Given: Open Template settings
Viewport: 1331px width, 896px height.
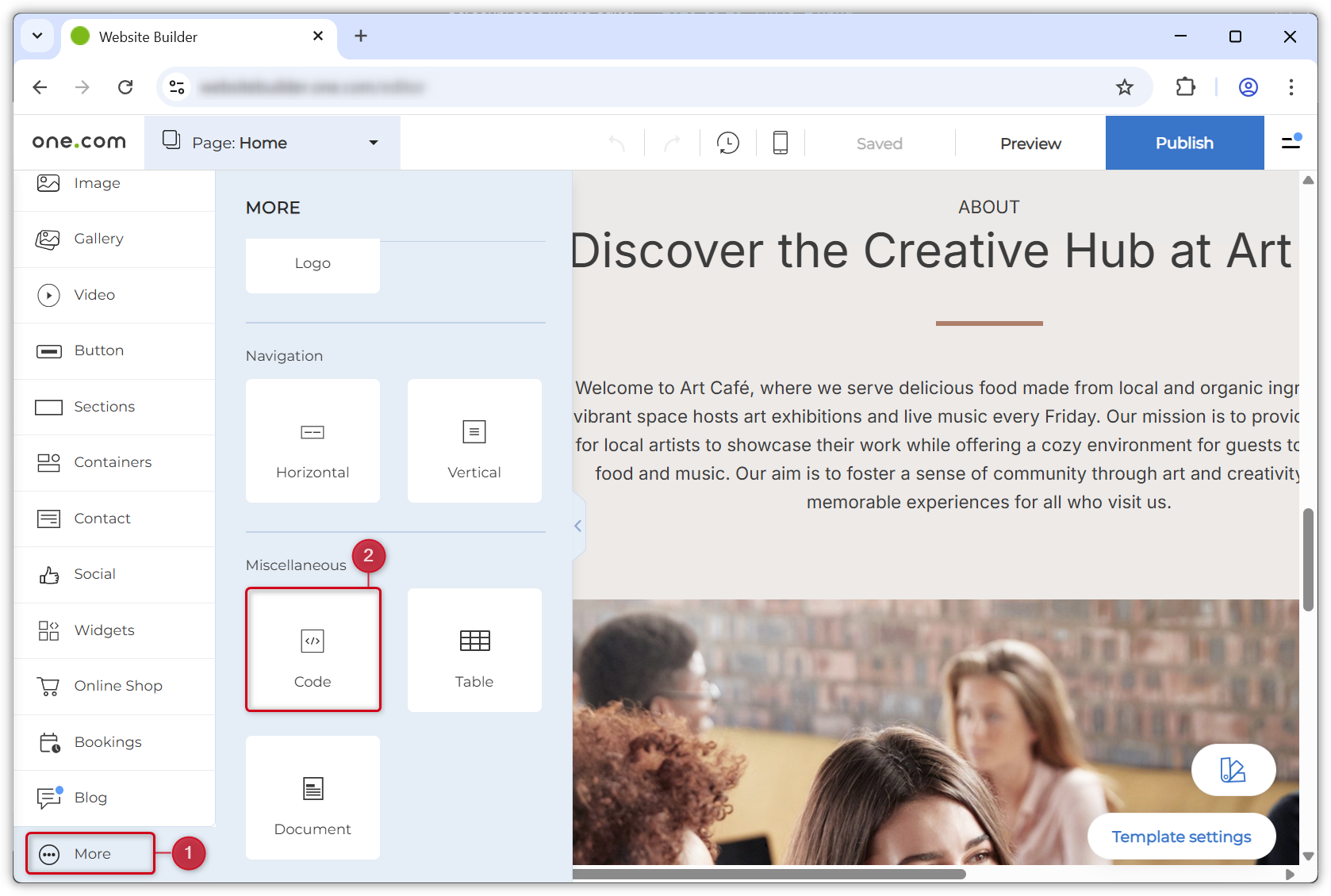Looking at the screenshot, I should (1181, 836).
